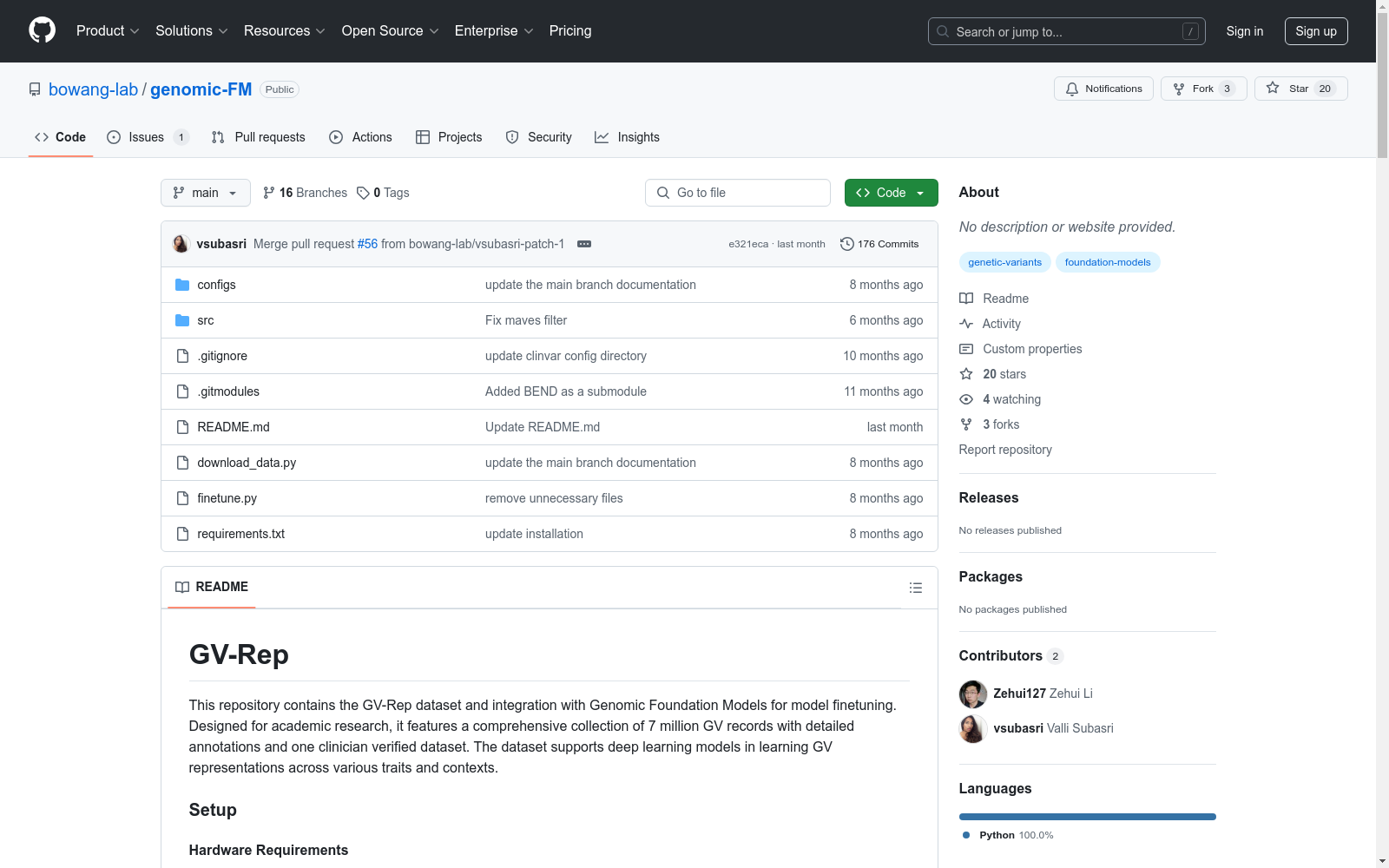Open the README outline icon

(x=916, y=588)
